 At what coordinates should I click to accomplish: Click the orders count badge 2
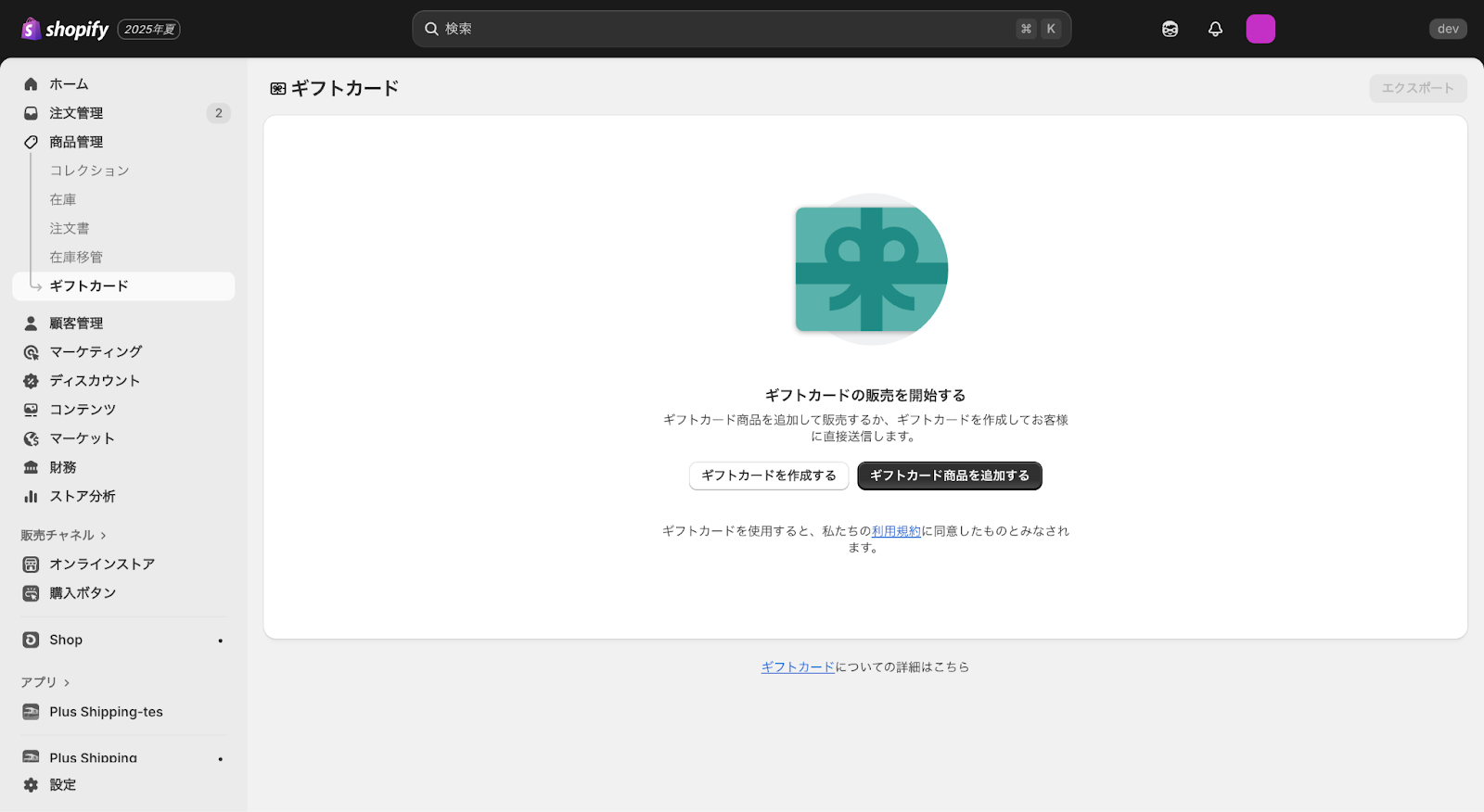pyautogui.click(x=219, y=113)
